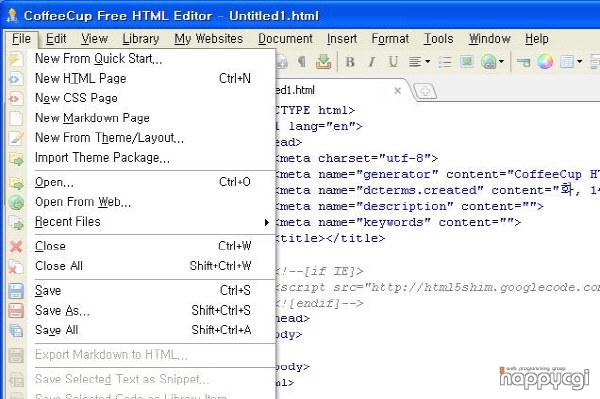Image resolution: width=600 pixels, height=399 pixels.
Task: Open the Document menu
Action: click(x=285, y=39)
